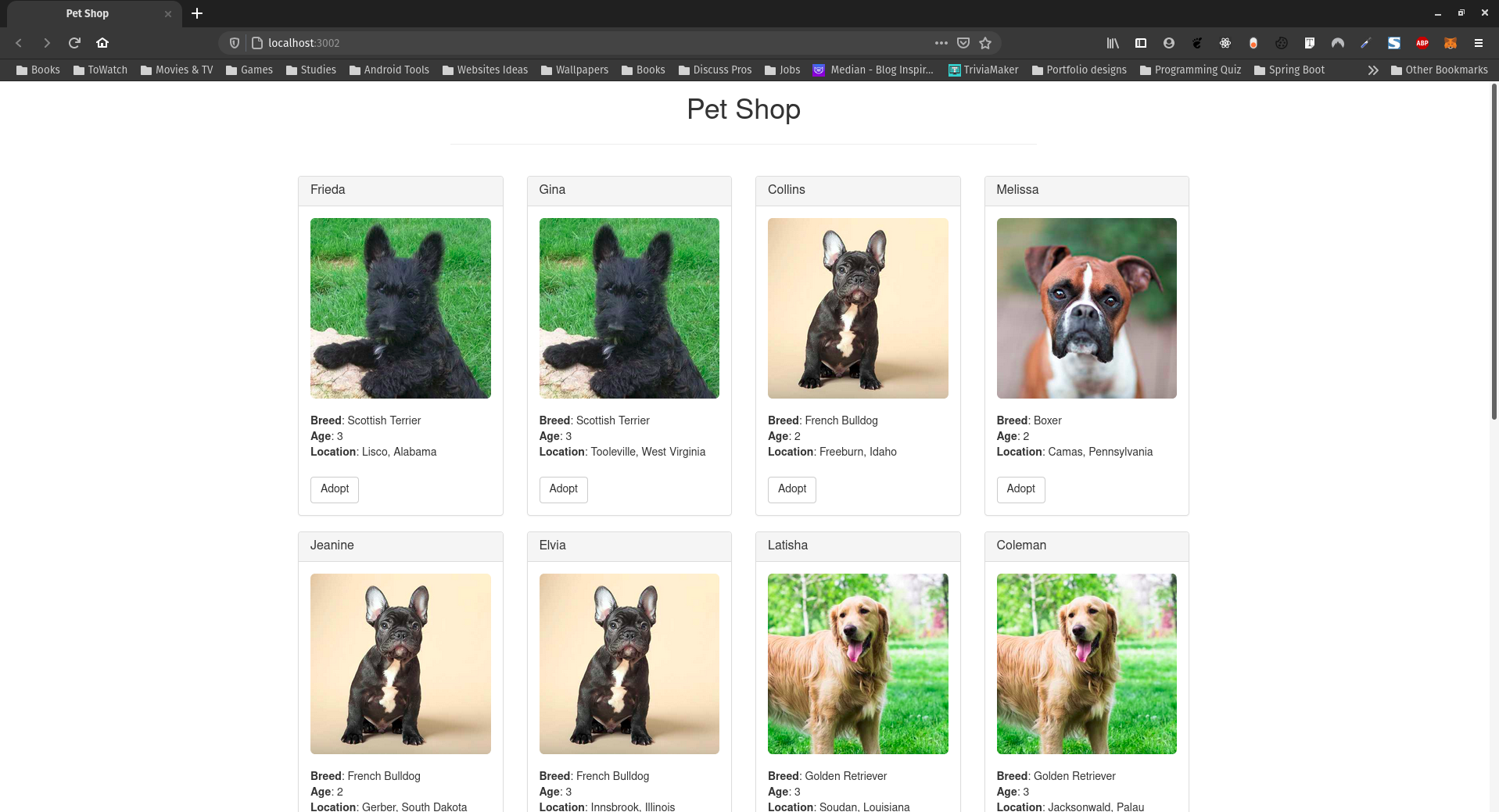
Task: Open the Android Tools bookmarks folder
Action: 389,70
